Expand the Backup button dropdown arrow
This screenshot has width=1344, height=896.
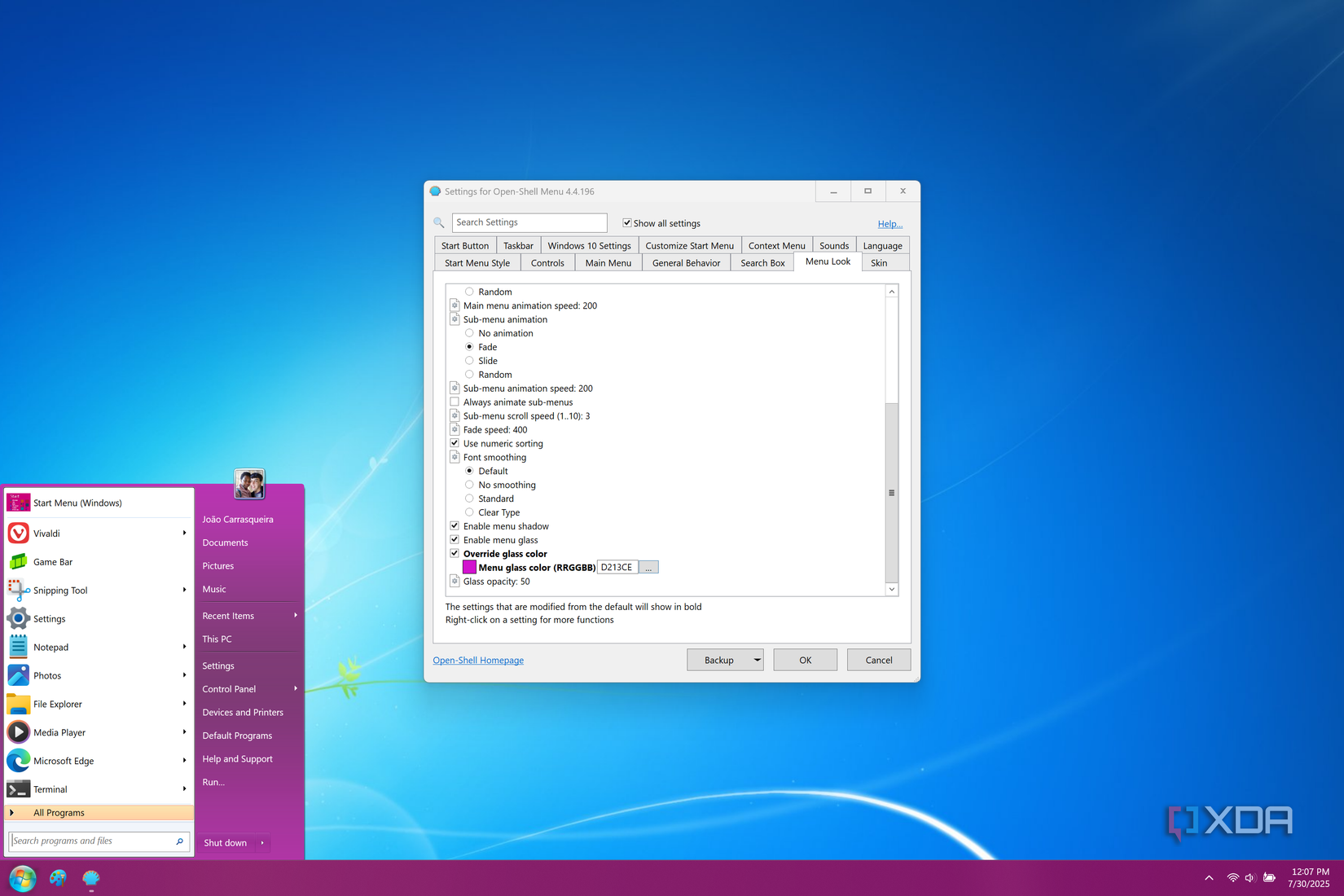point(756,660)
